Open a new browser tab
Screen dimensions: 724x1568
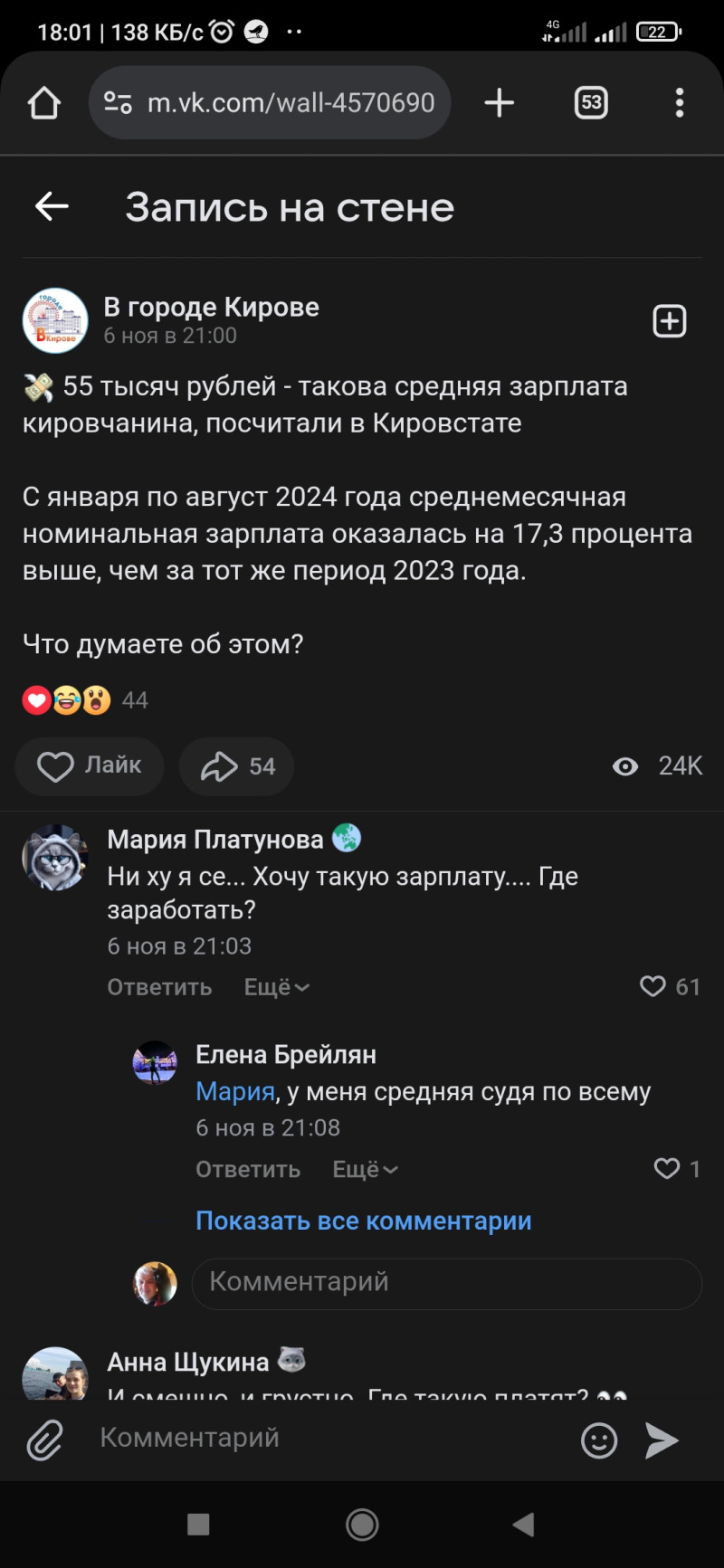(x=499, y=103)
